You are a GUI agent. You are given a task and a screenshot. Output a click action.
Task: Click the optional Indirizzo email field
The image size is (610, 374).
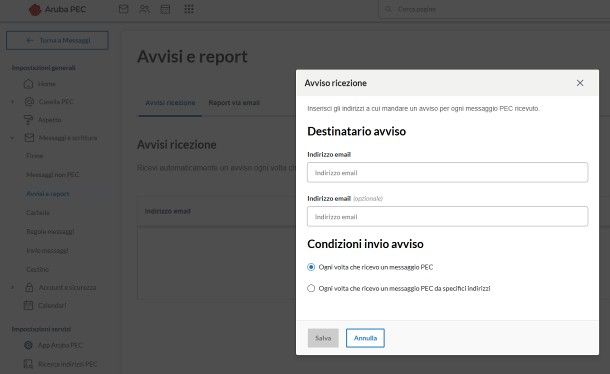447,216
